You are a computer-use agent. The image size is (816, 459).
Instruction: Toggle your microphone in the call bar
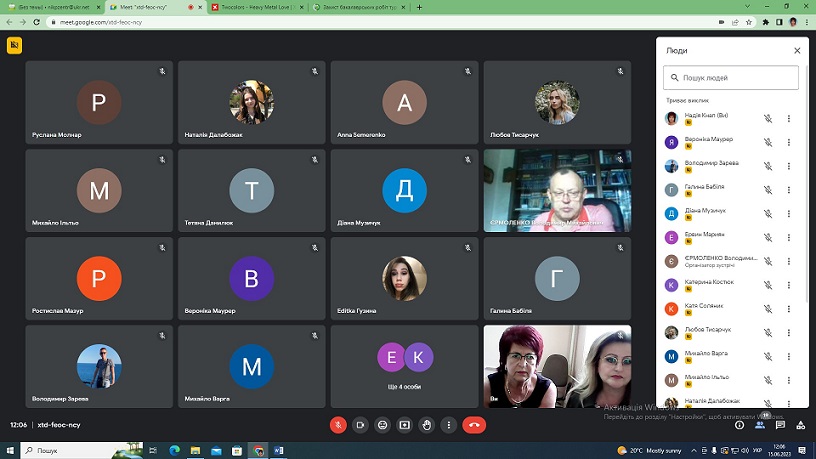pyautogui.click(x=338, y=425)
